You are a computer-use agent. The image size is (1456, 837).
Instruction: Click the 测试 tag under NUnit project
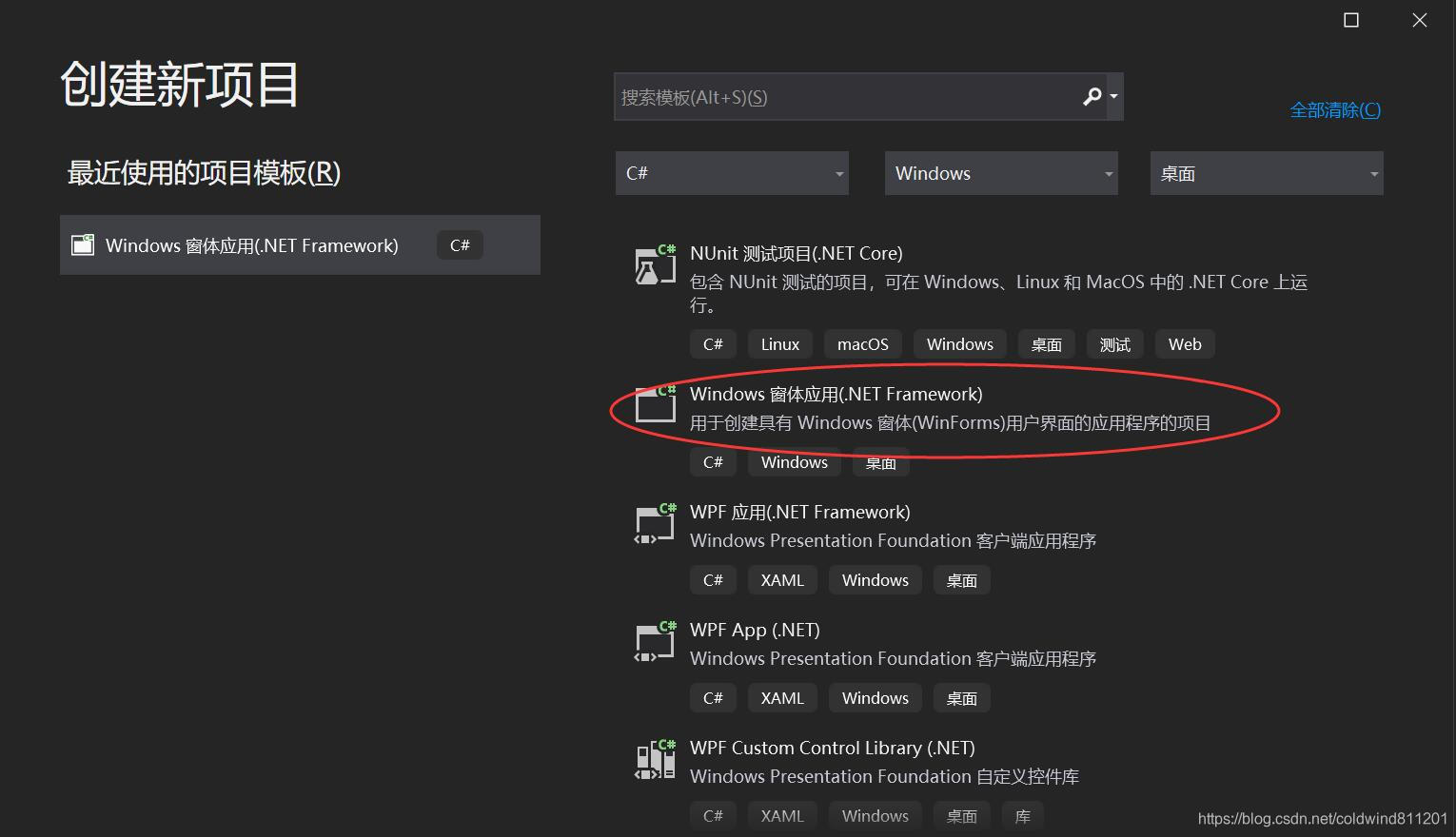coord(1114,344)
